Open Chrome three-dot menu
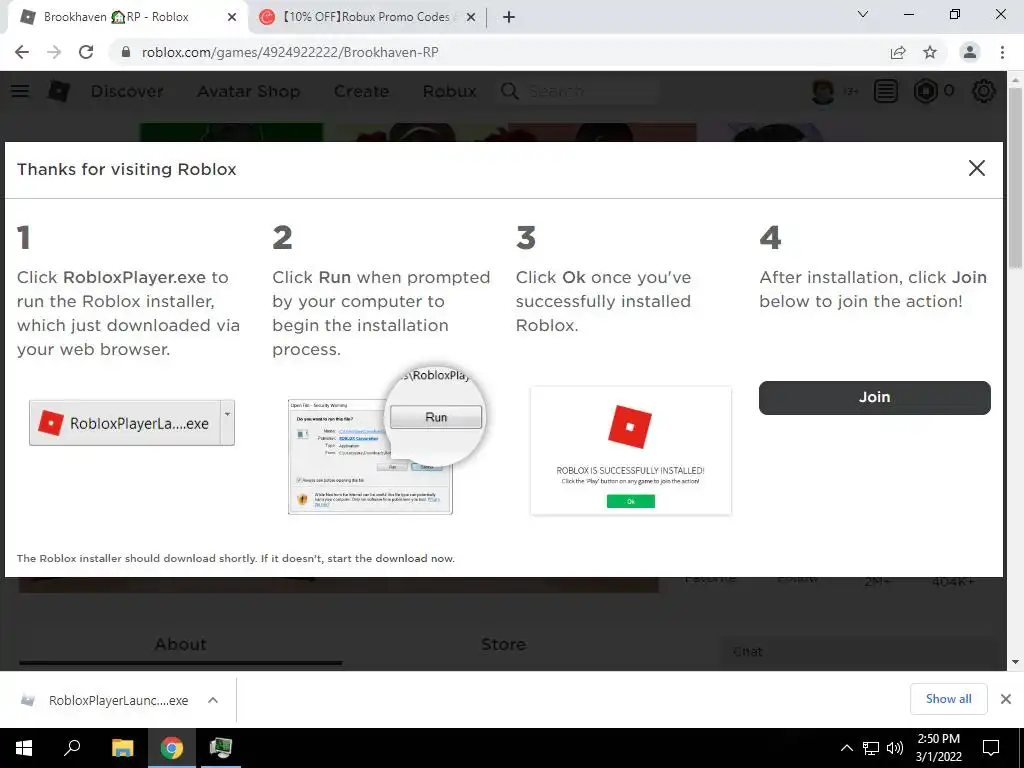This screenshot has width=1024, height=768. click(1002, 52)
